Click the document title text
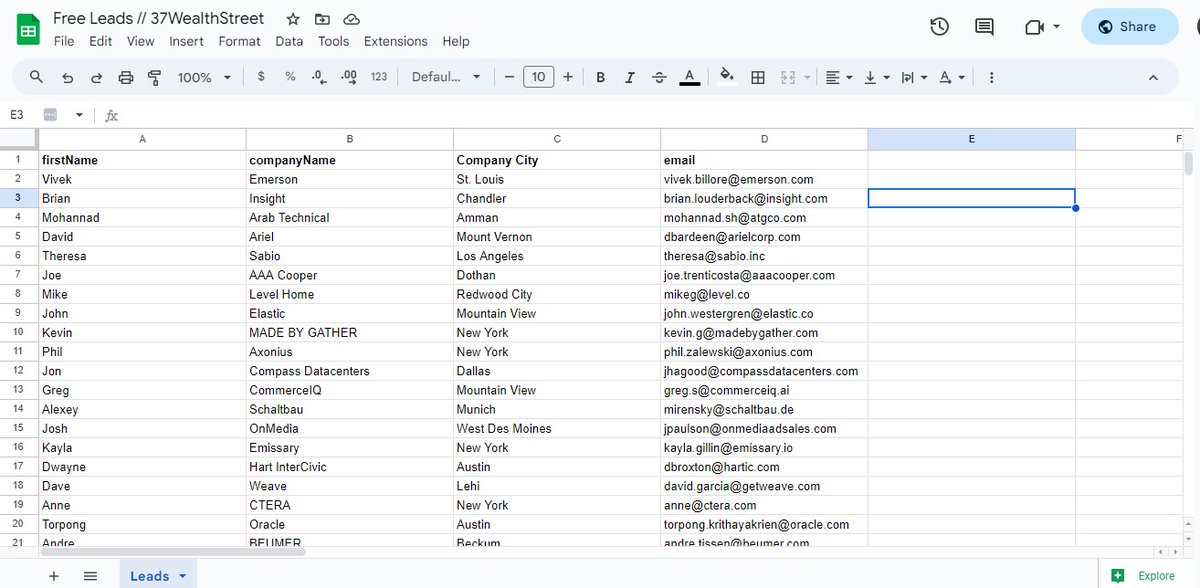 [x=159, y=18]
